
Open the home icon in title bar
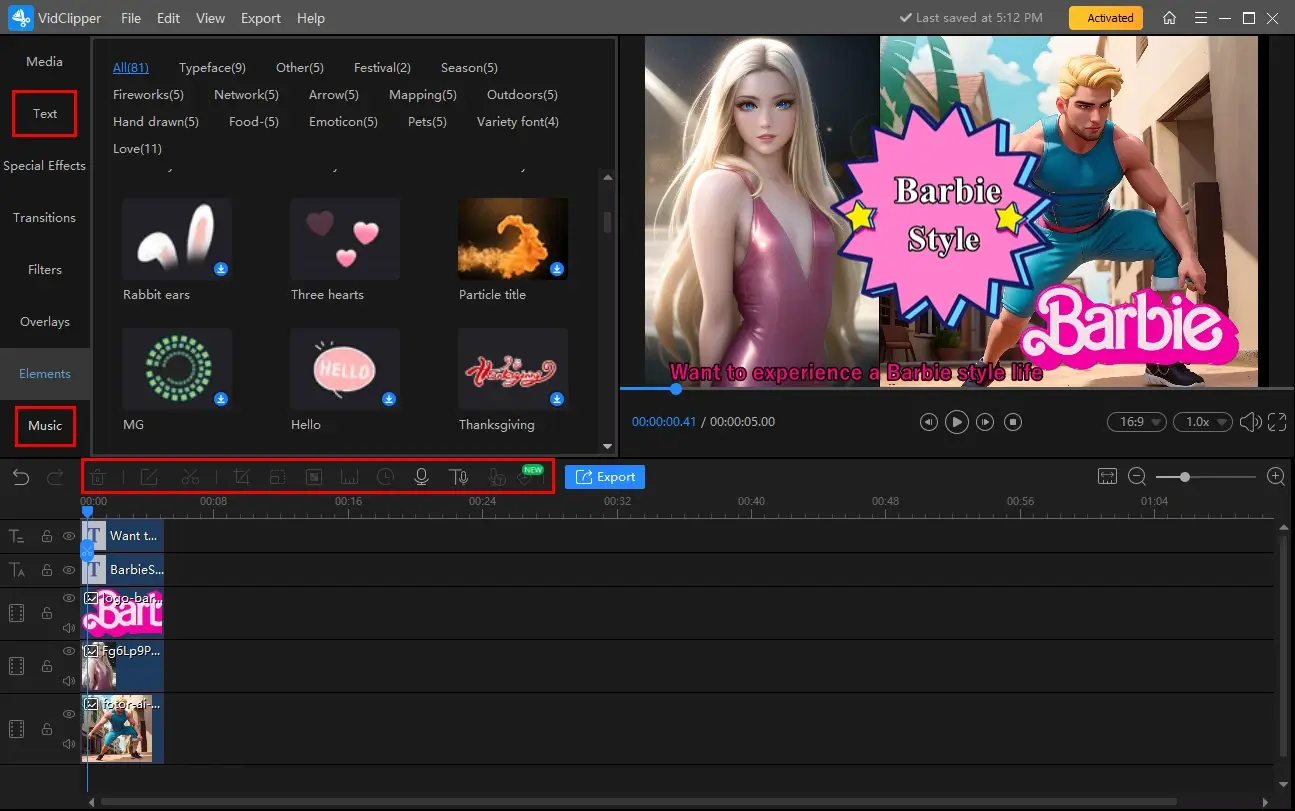click(1169, 18)
